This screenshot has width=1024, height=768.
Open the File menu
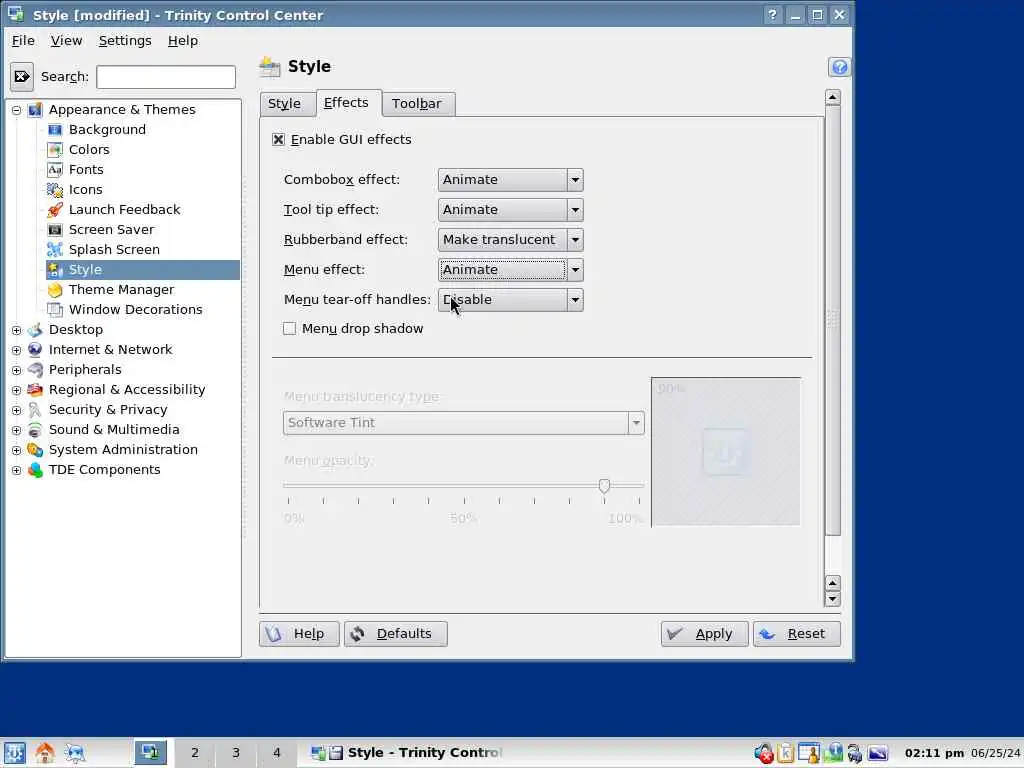(x=23, y=40)
